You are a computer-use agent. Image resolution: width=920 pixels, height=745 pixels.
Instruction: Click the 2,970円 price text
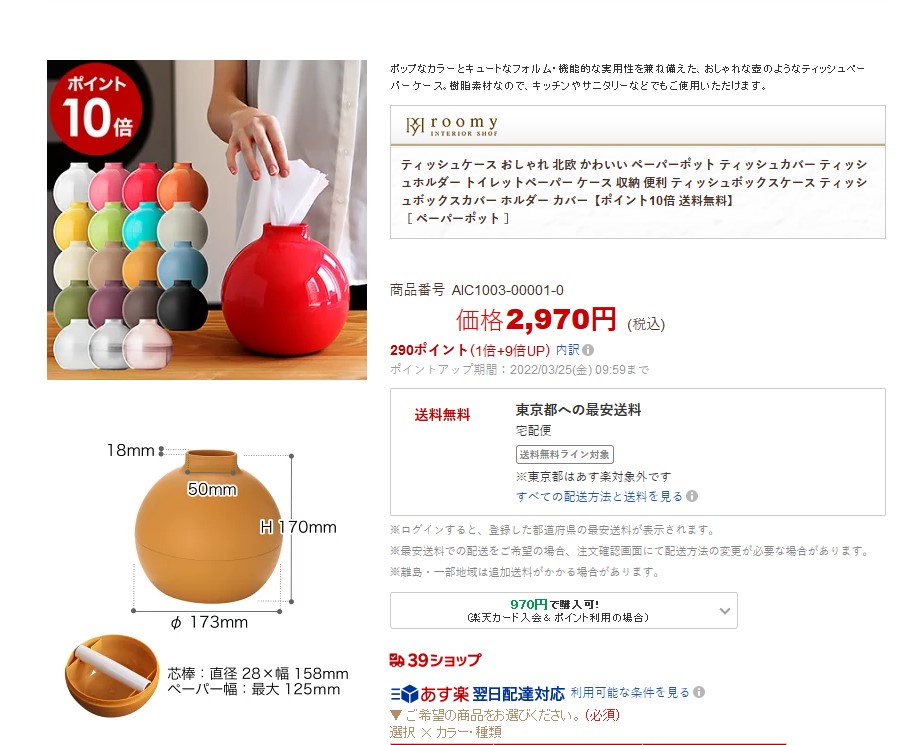tap(561, 320)
